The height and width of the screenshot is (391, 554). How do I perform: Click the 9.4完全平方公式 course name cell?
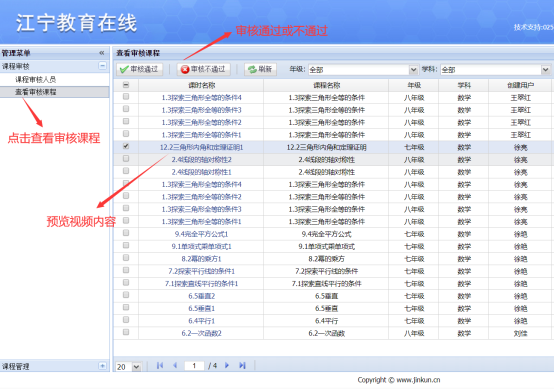point(326,234)
